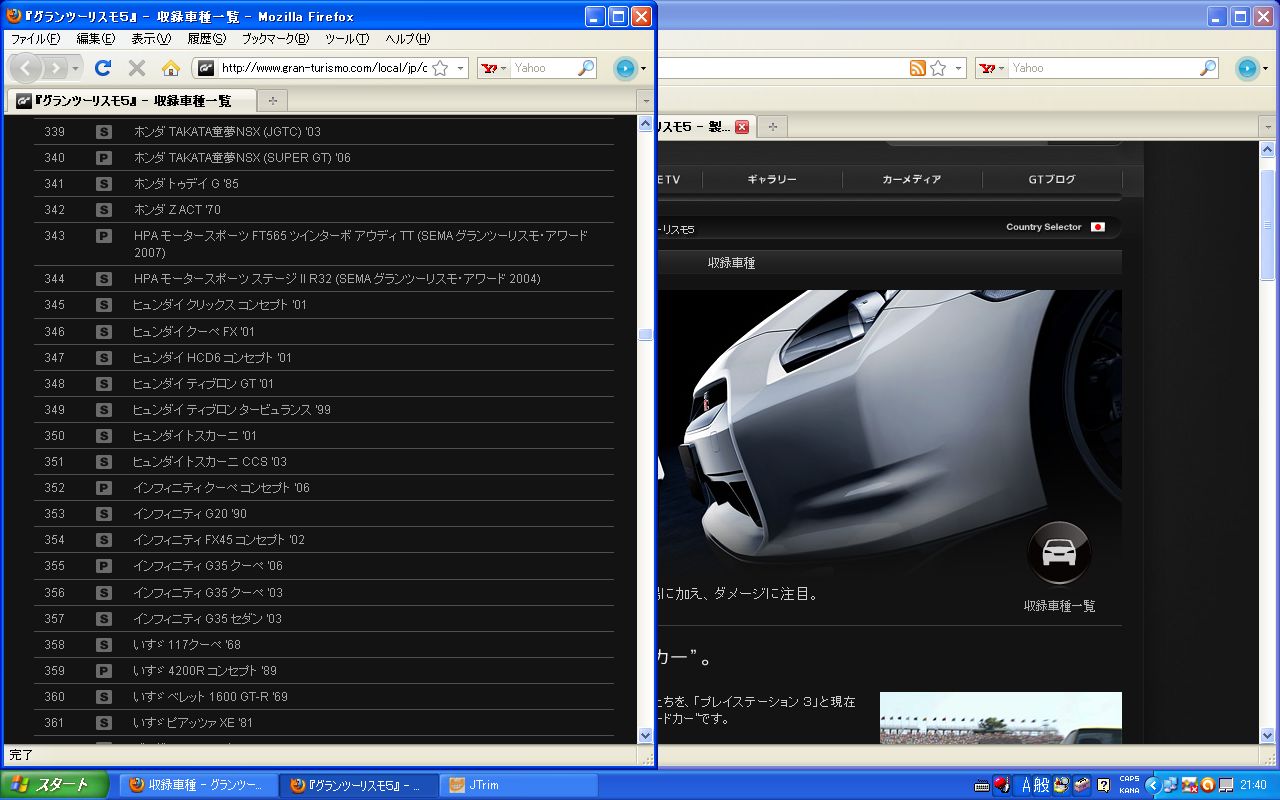The height and width of the screenshot is (800, 1280).
Task: Open the list-all-tabs dropdown in the rear window
Action: coord(1267,127)
